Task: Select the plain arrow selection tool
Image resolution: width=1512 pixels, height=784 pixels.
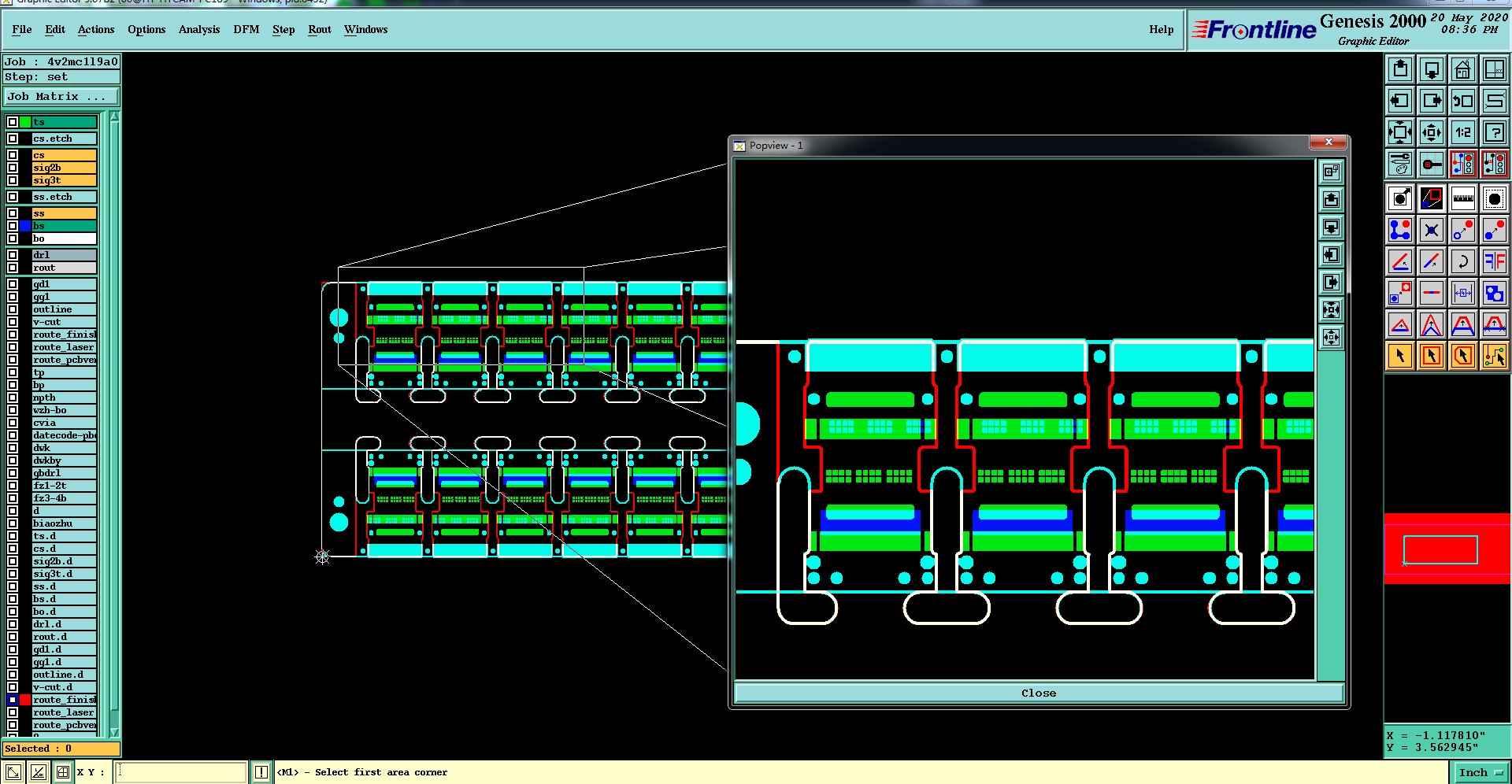Action: [x=1400, y=356]
